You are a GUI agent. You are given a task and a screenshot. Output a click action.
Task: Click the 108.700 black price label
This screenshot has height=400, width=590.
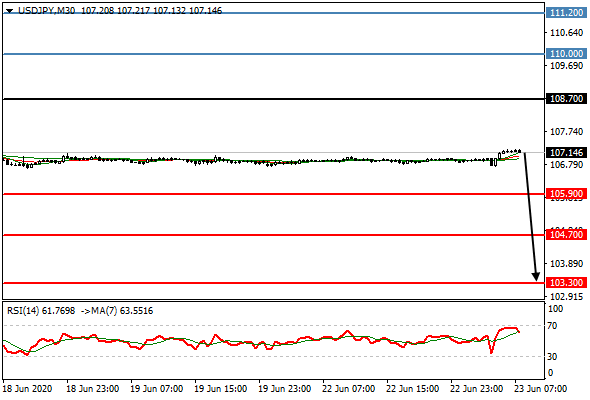(x=566, y=99)
